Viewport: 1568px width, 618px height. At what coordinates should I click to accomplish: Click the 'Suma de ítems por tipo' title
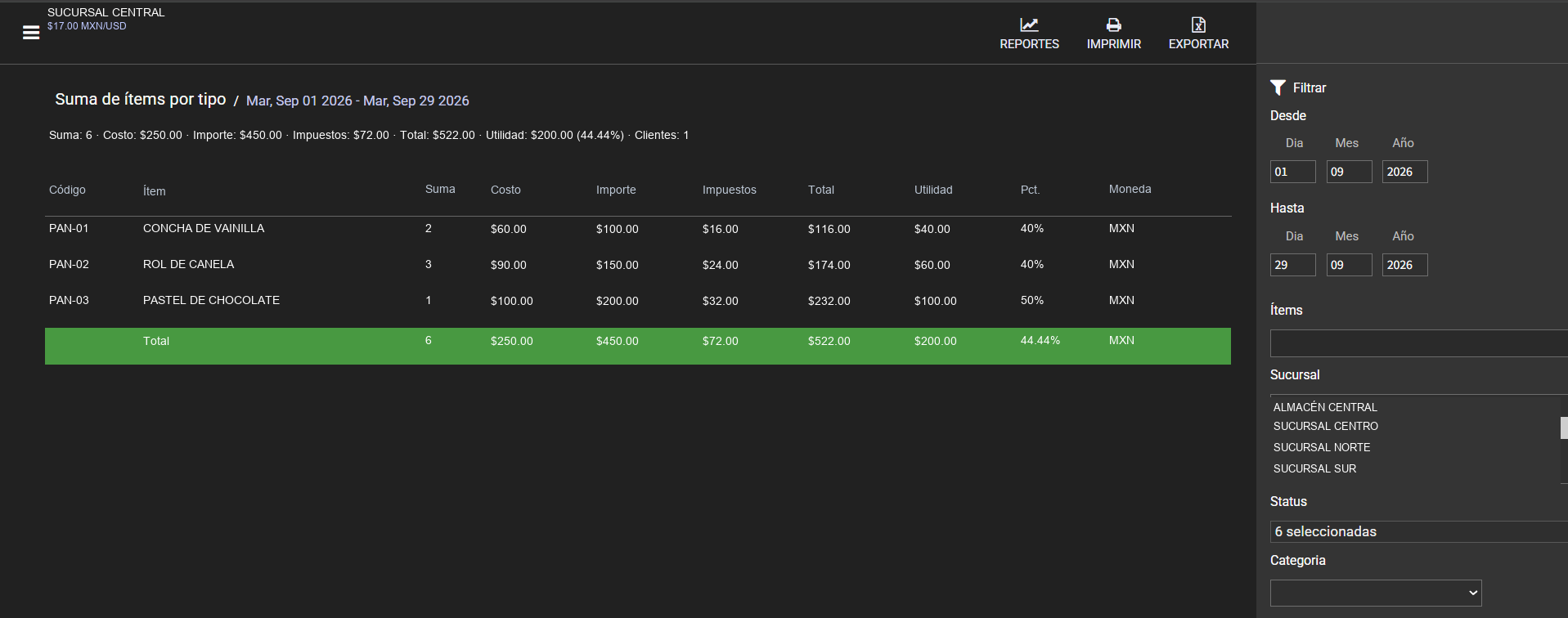pos(141,99)
